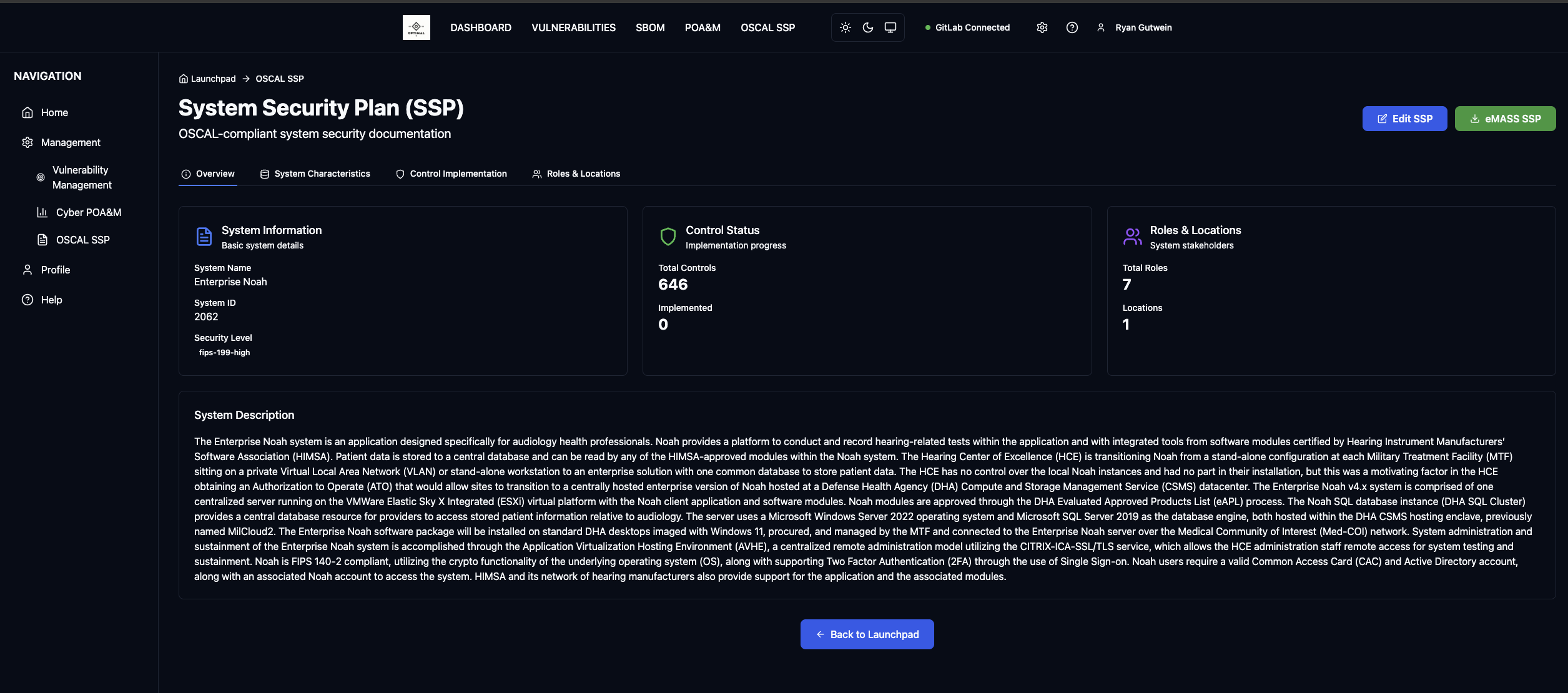Image resolution: width=1568 pixels, height=693 pixels.
Task: Click the Management gear icon in navigation
Action: point(27,142)
